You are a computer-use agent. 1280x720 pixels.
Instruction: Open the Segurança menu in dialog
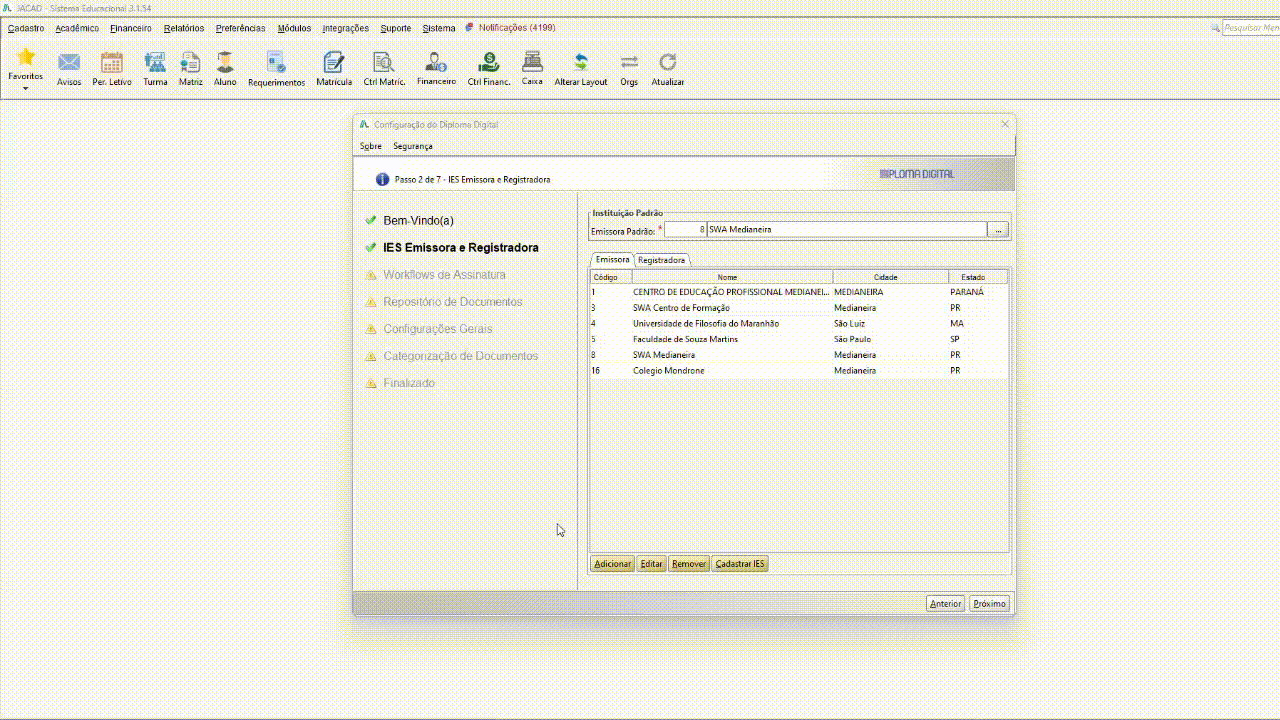[x=413, y=146]
